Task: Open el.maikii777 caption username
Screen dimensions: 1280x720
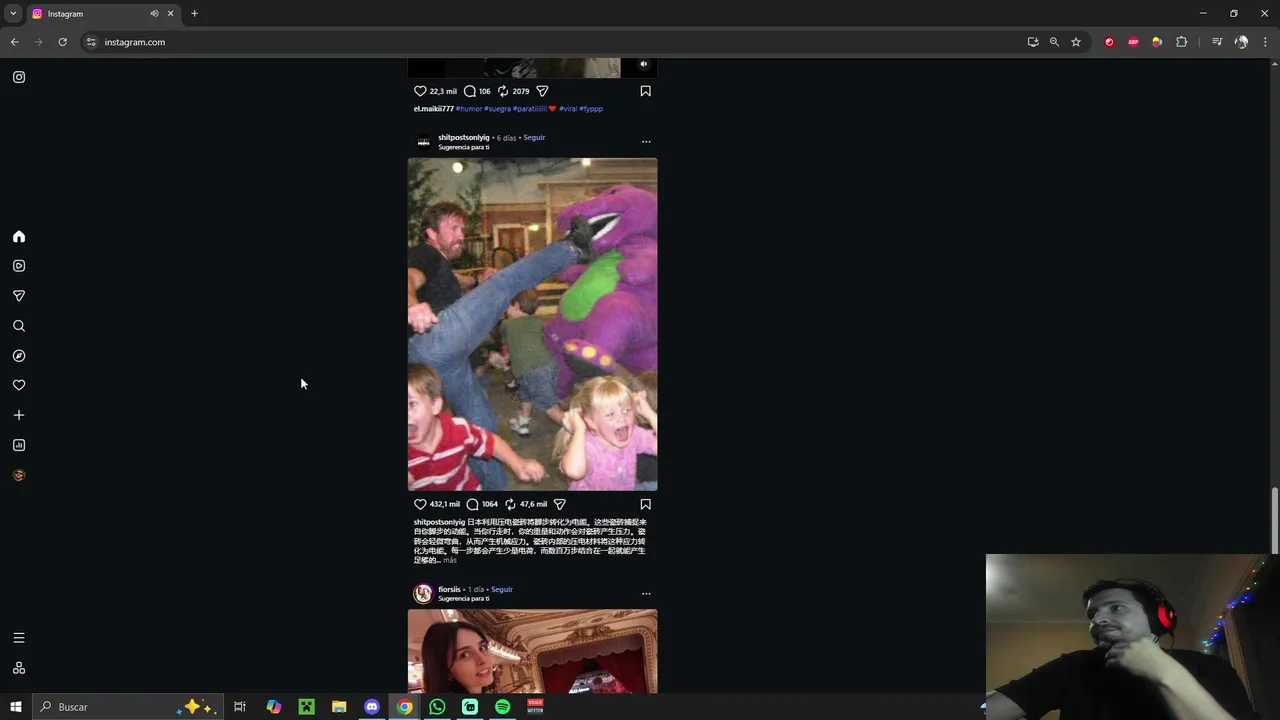Action: tap(434, 108)
